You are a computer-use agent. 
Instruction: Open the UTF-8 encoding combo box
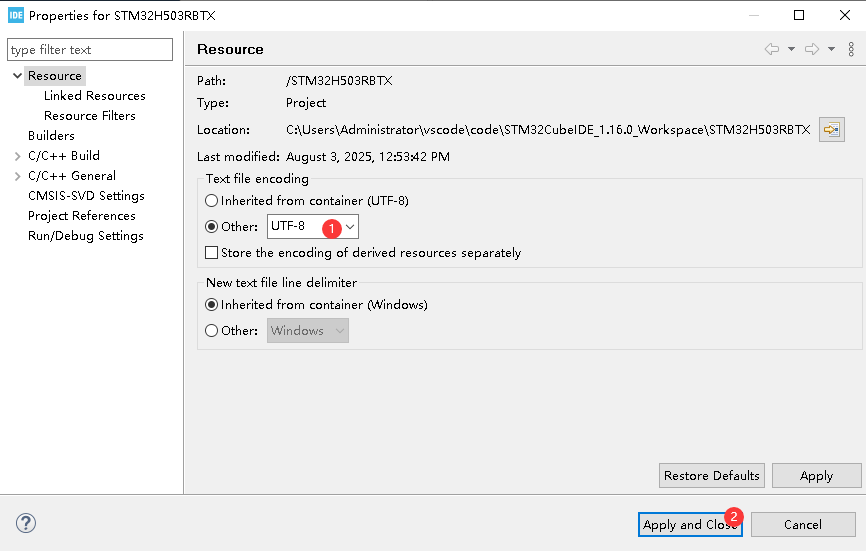(313, 226)
